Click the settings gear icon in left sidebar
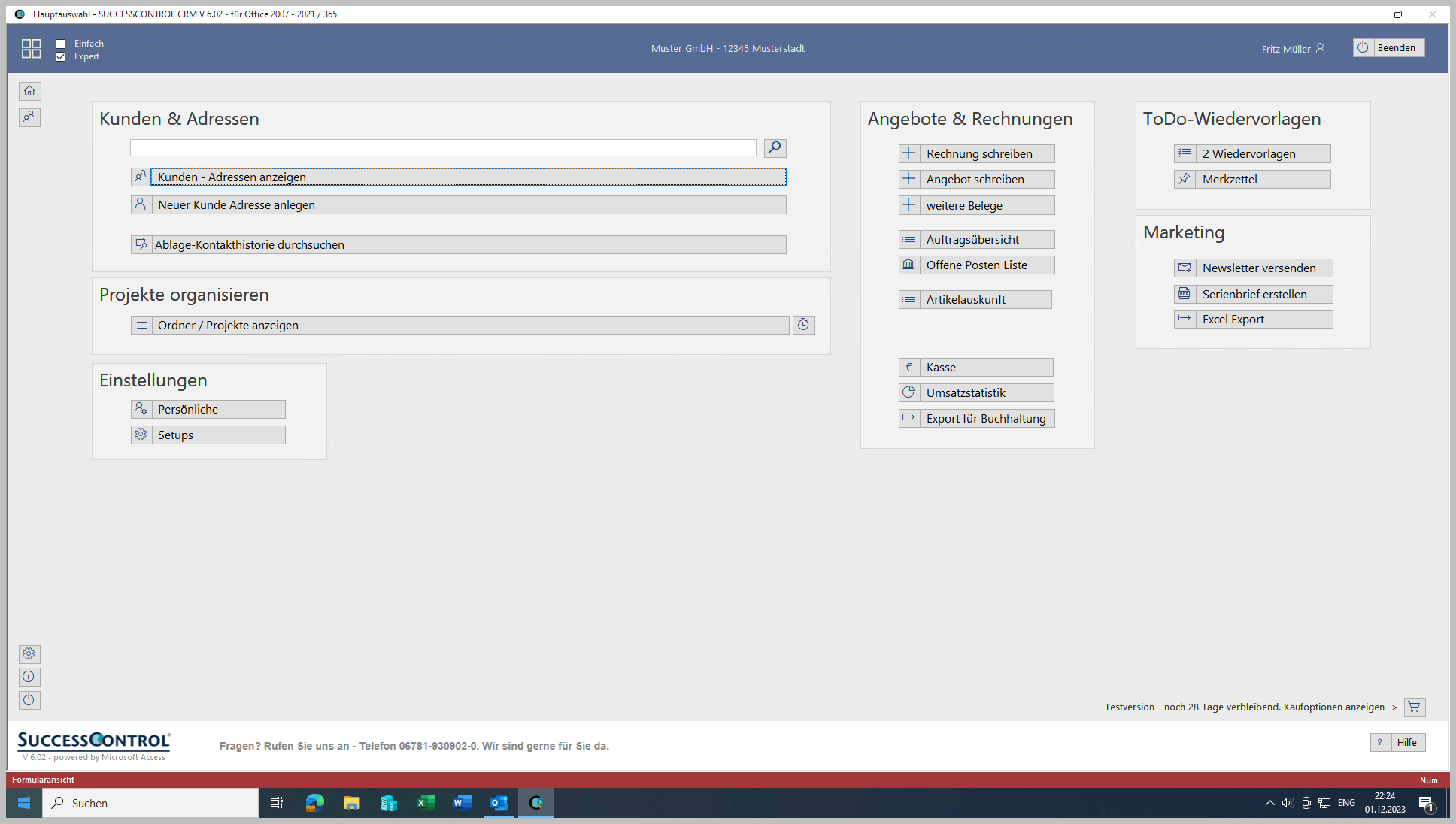Image resolution: width=1456 pixels, height=824 pixels. pos(29,653)
